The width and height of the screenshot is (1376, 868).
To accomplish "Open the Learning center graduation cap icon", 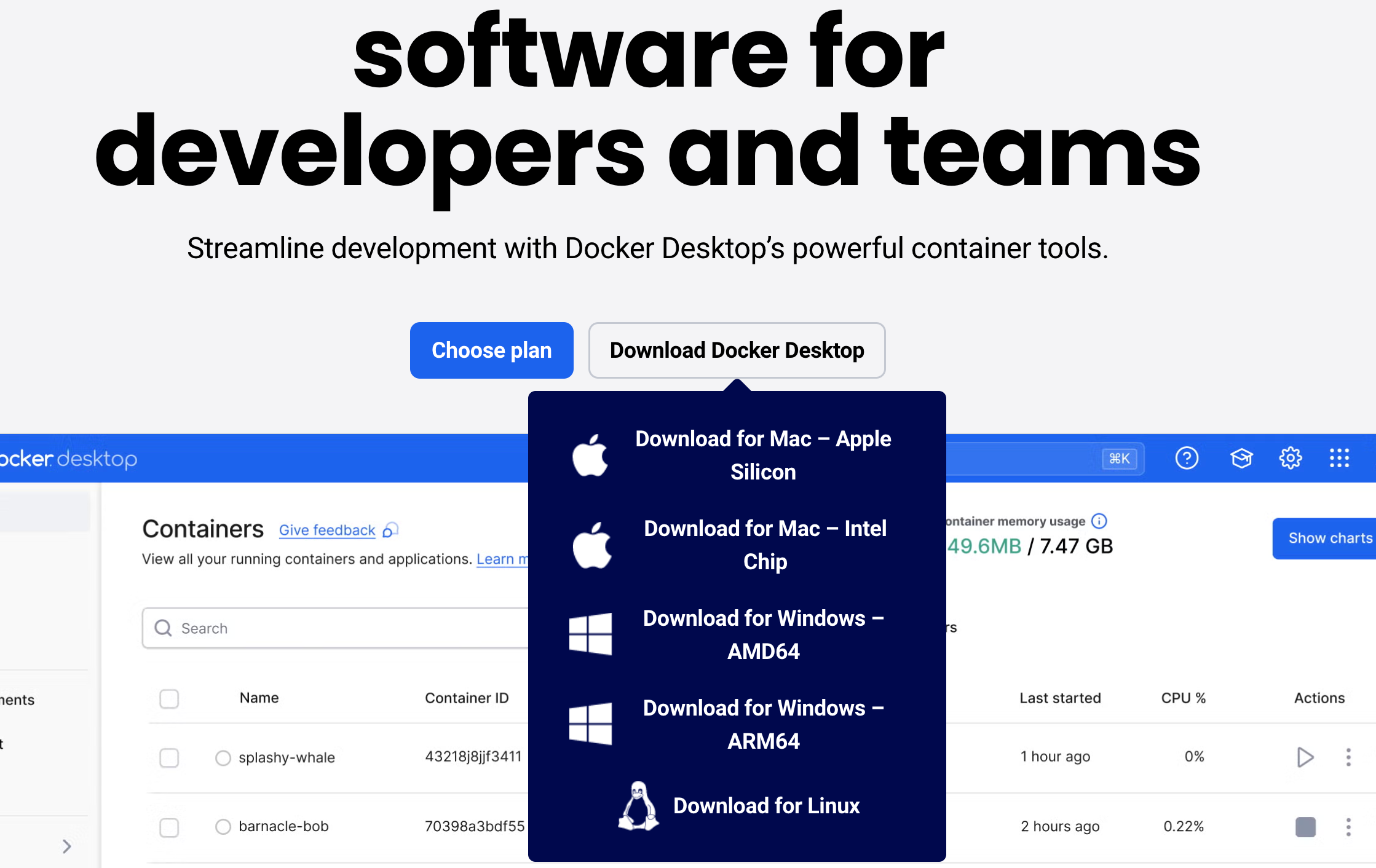I will coord(1241,458).
